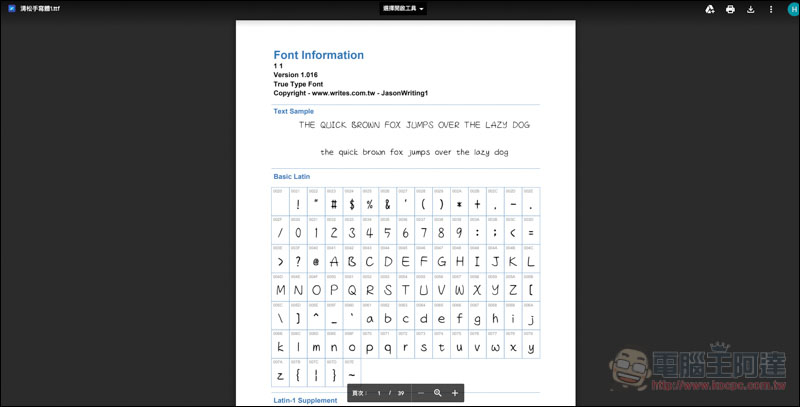Download the font file
Image resolution: width=800 pixels, height=407 pixels.
click(750, 9)
